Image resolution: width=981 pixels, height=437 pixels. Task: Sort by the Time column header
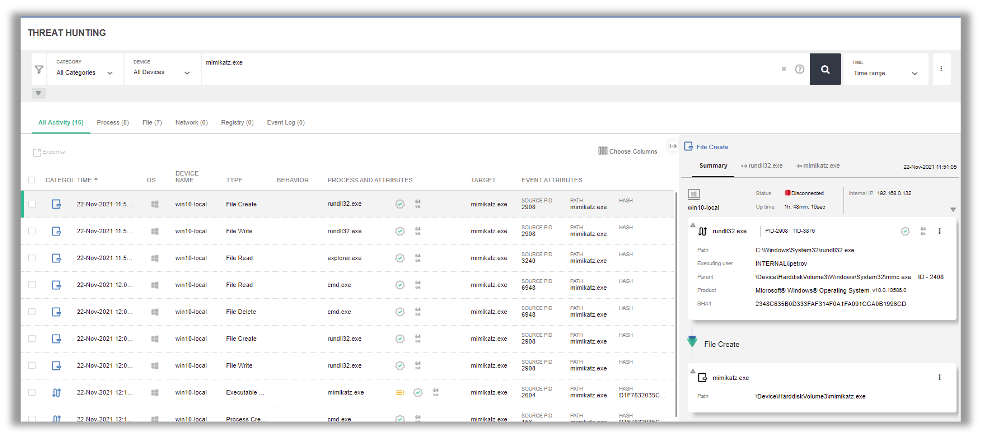(88, 180)
